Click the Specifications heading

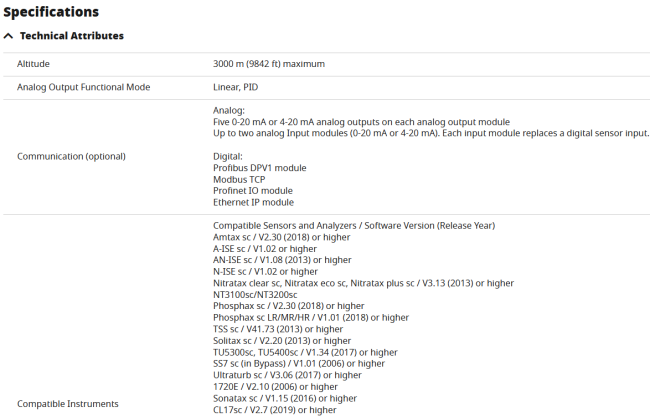point(51,12)
